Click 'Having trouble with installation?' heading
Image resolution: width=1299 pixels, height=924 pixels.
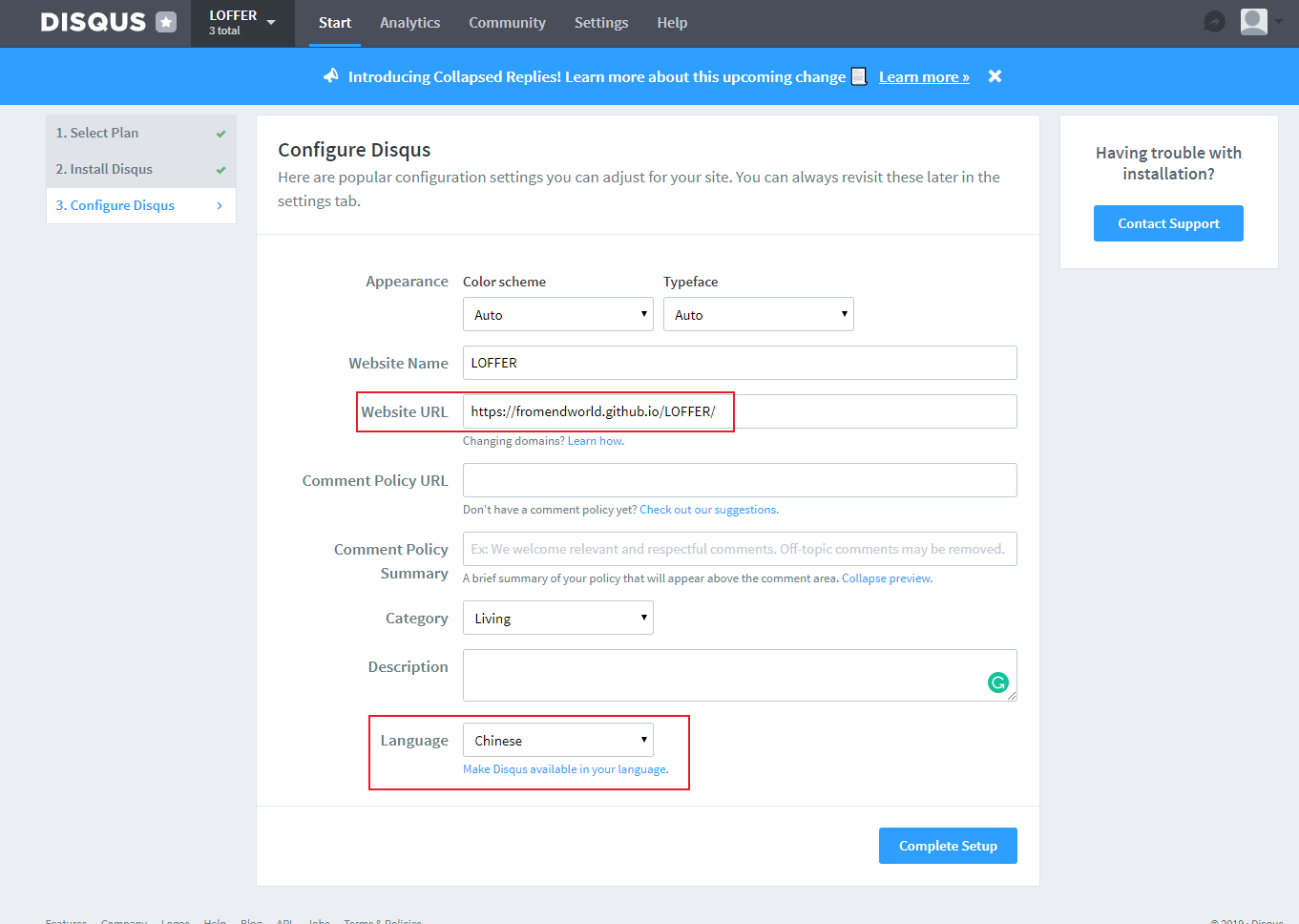tap(1168, 163)
